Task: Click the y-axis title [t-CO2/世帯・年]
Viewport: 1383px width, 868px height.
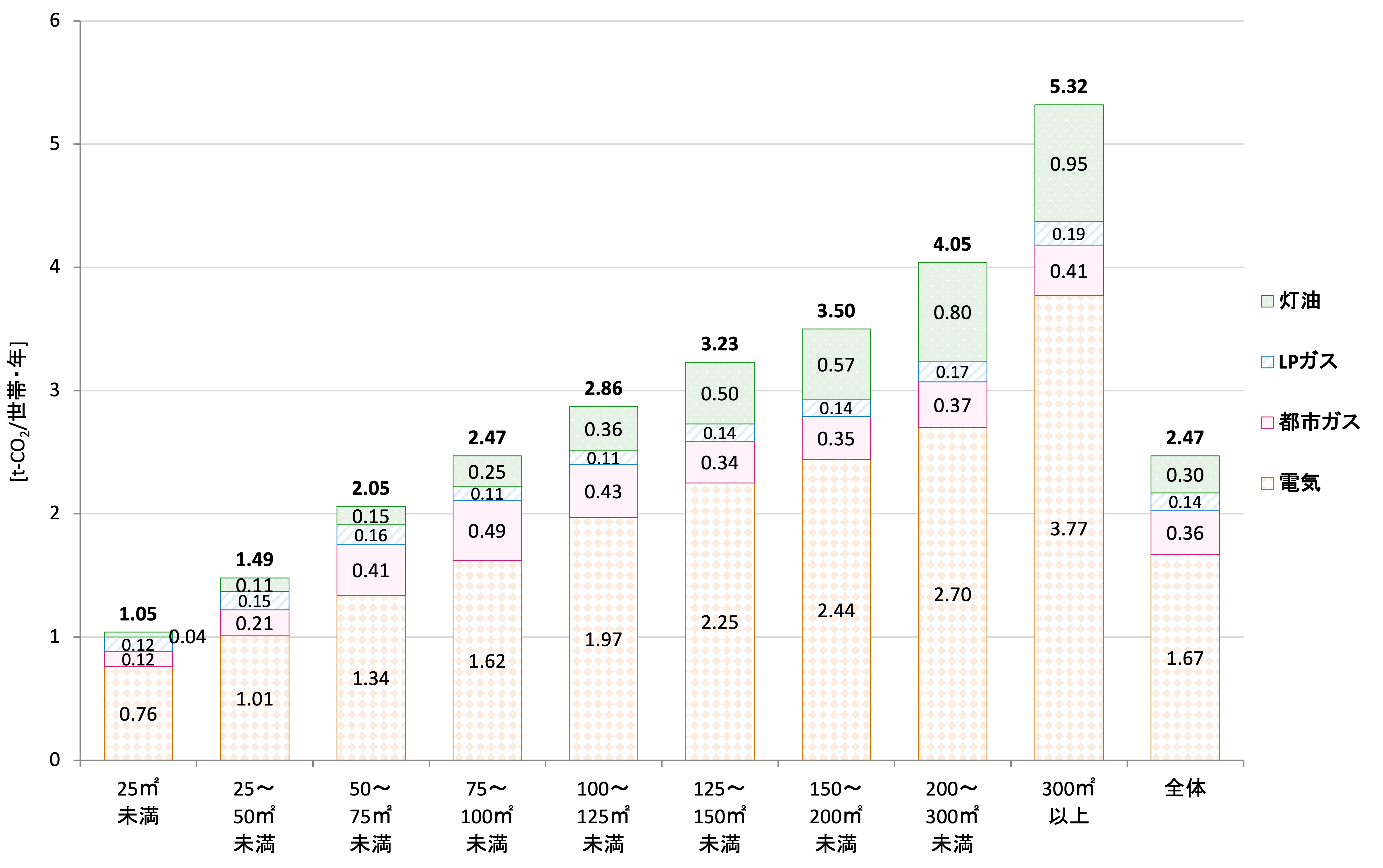Action: point(18,411)
